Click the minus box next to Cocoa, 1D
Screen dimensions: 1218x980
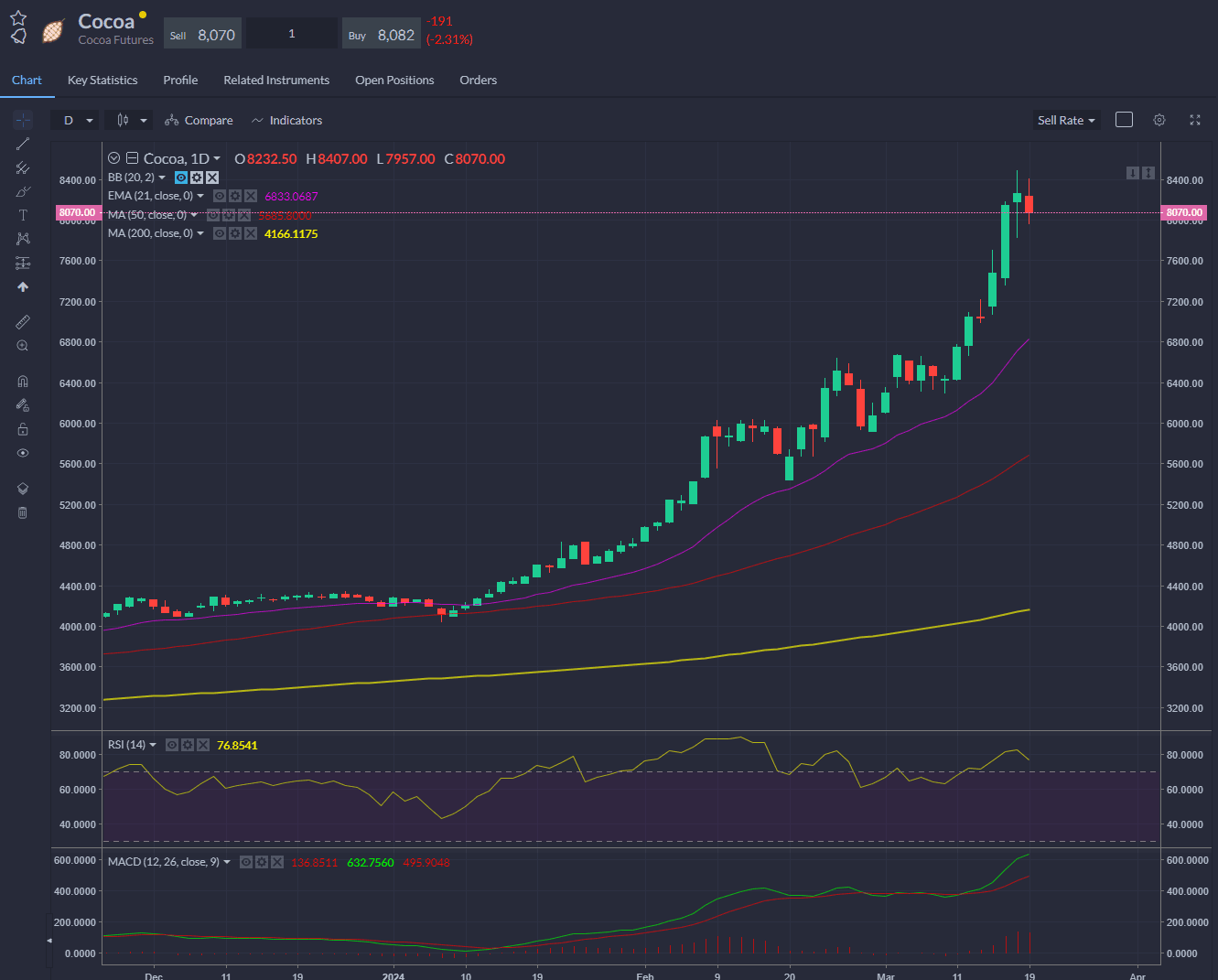pyautogui.click(x=132, y=158)
